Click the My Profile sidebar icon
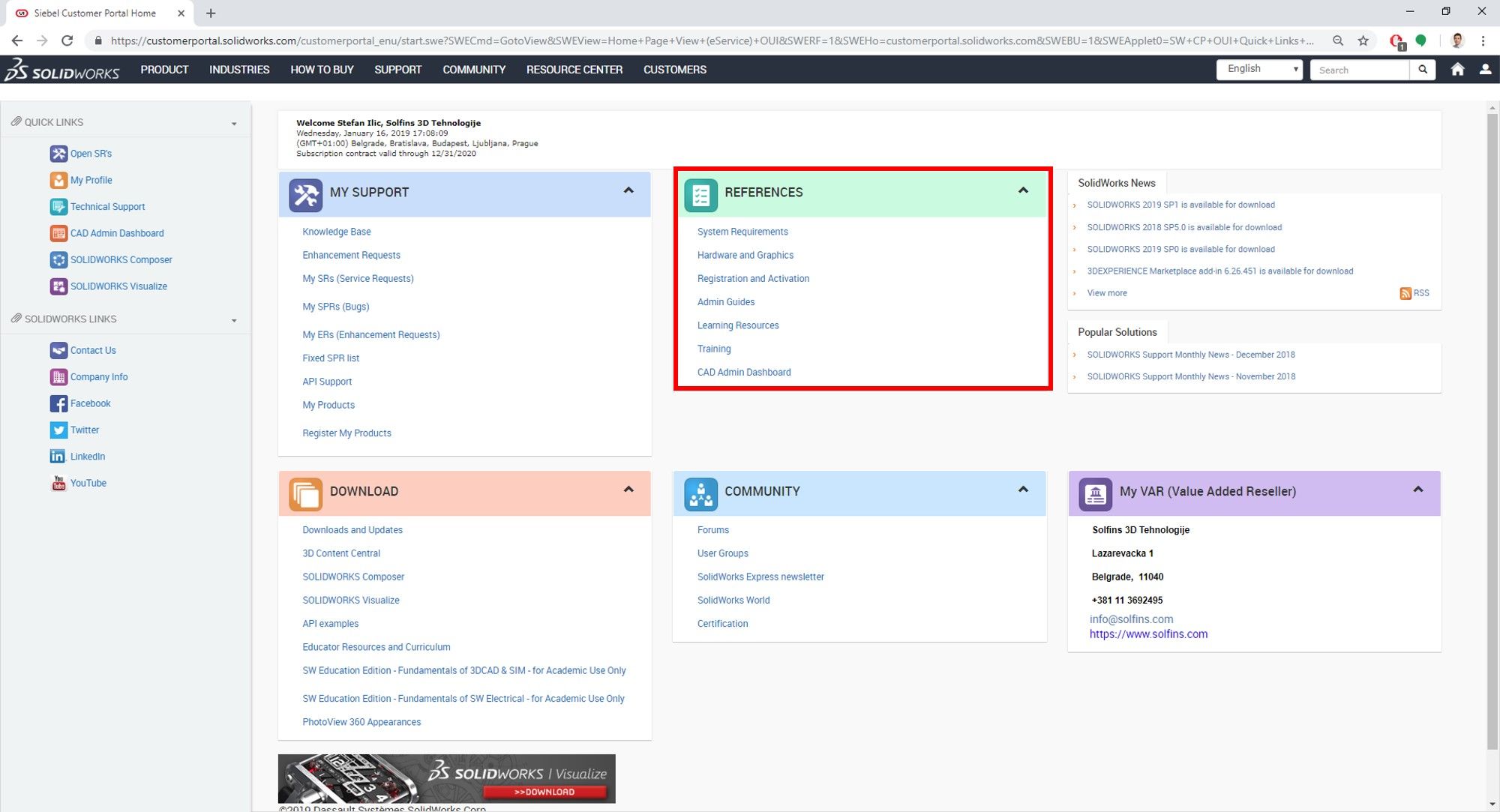 click(x=58, y=180)
